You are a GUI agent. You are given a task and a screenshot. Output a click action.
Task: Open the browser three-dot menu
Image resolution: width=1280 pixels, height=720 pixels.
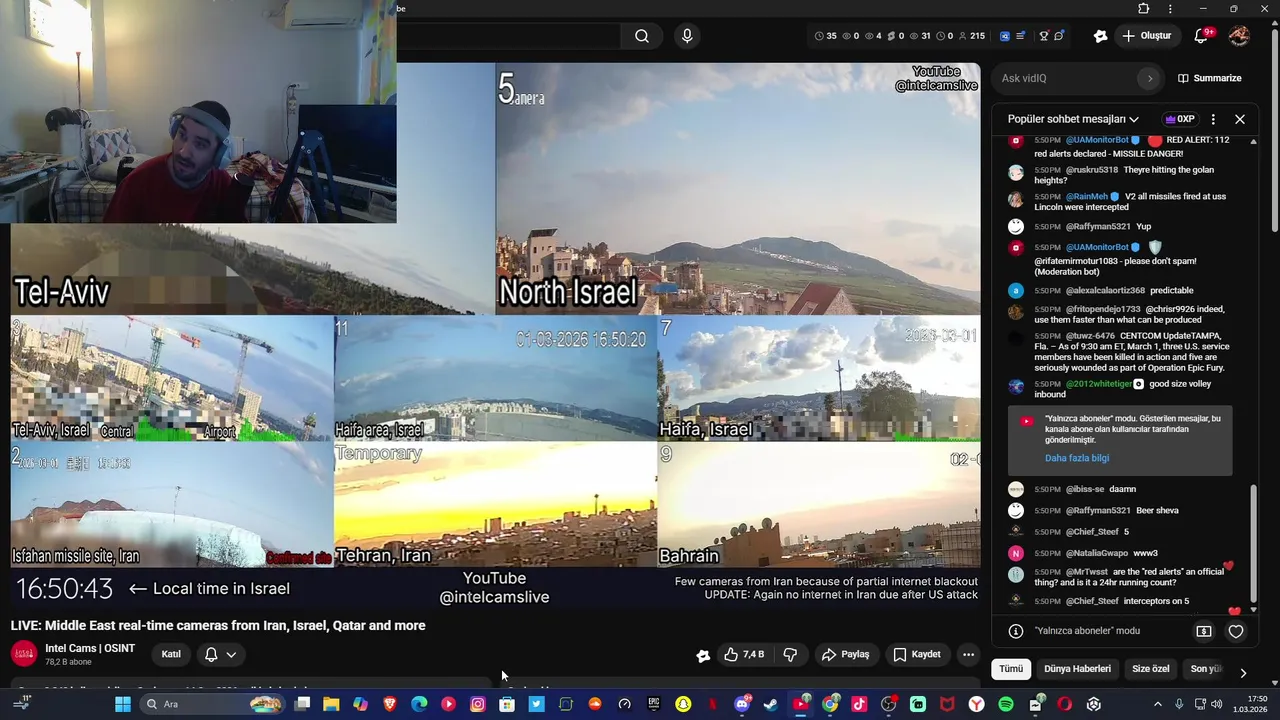[x=1170, y=9]
